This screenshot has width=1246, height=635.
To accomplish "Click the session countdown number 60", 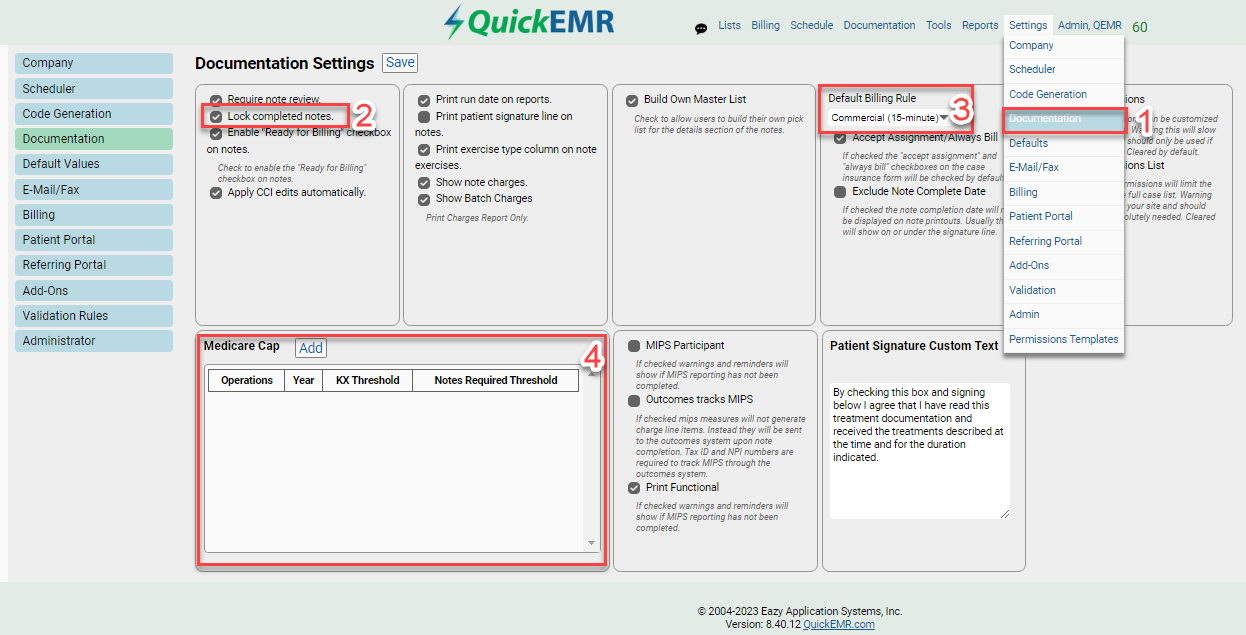I will pyautogui.click(x=1140, y=27).
